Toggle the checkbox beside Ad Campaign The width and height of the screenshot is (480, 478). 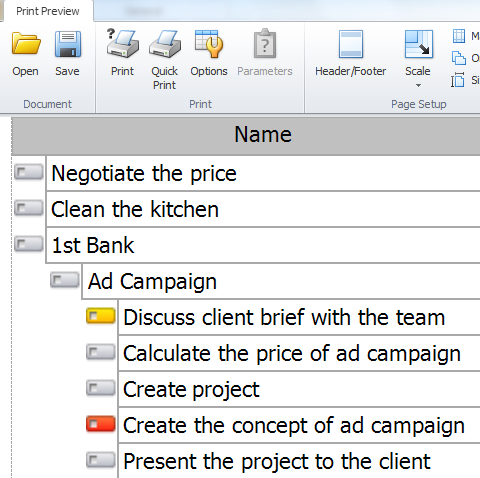[x=65, y=280]
